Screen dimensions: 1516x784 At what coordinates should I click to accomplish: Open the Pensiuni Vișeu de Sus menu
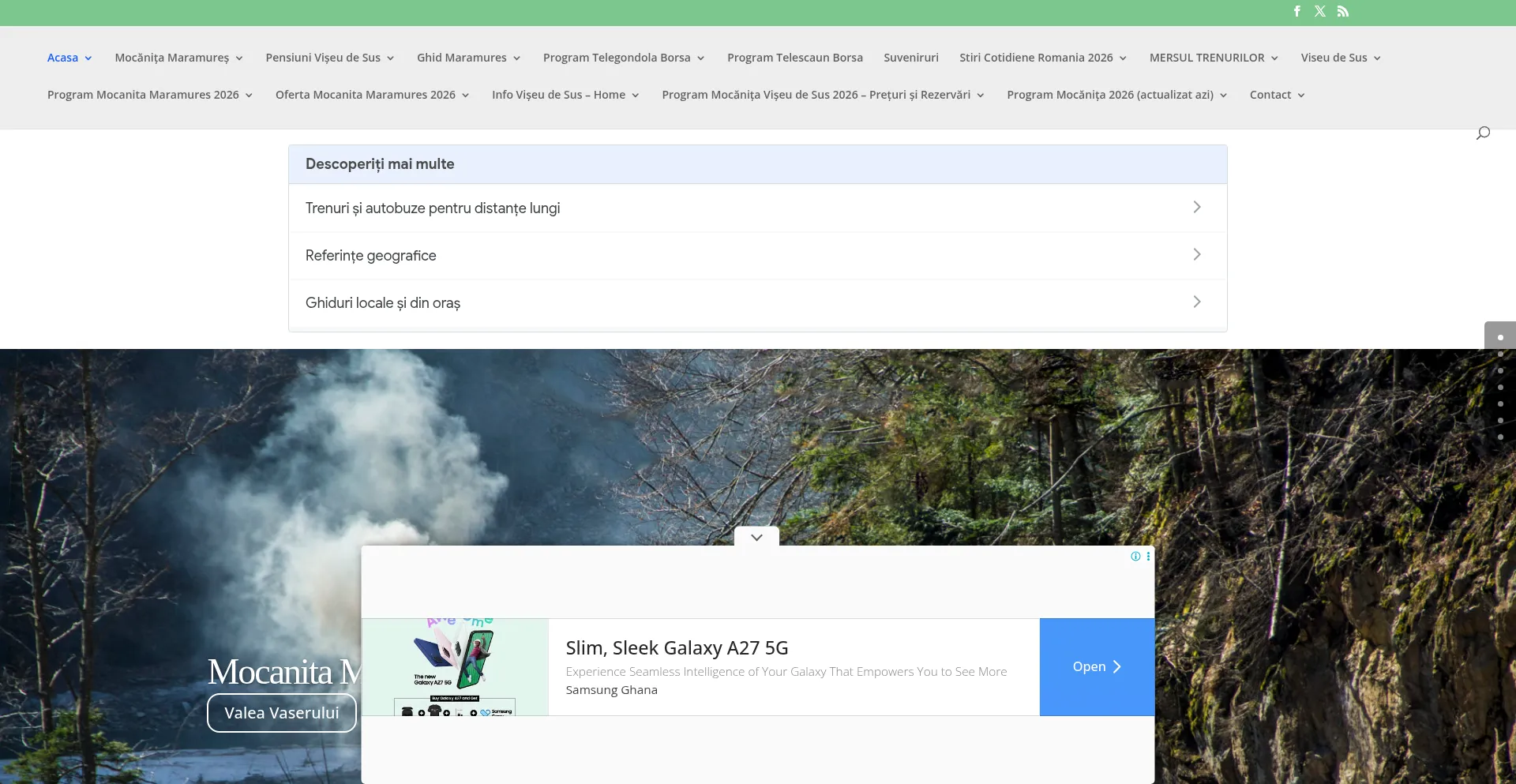coord(323,58)
